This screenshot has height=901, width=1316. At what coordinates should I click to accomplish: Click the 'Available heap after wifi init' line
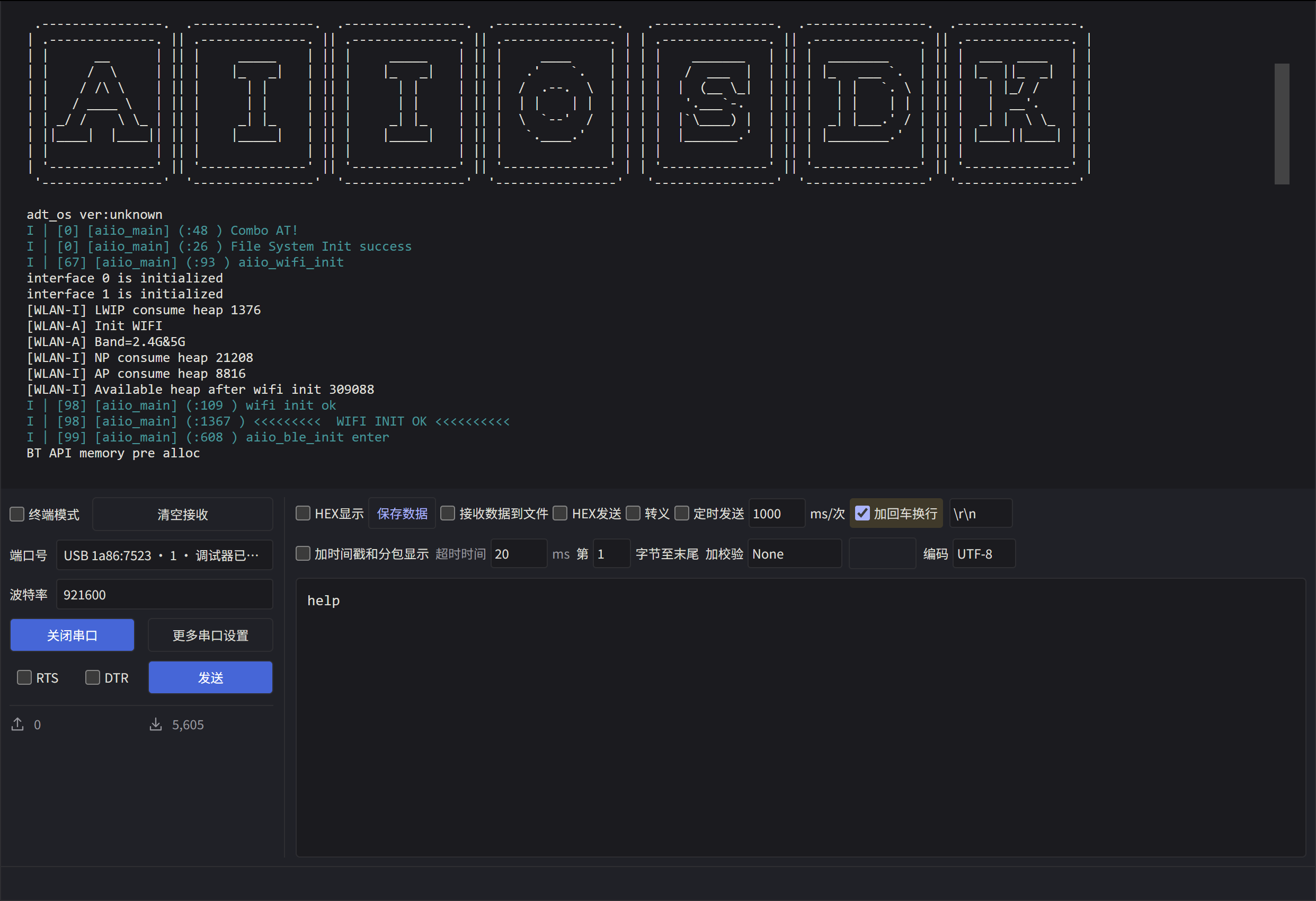(200, 390)
